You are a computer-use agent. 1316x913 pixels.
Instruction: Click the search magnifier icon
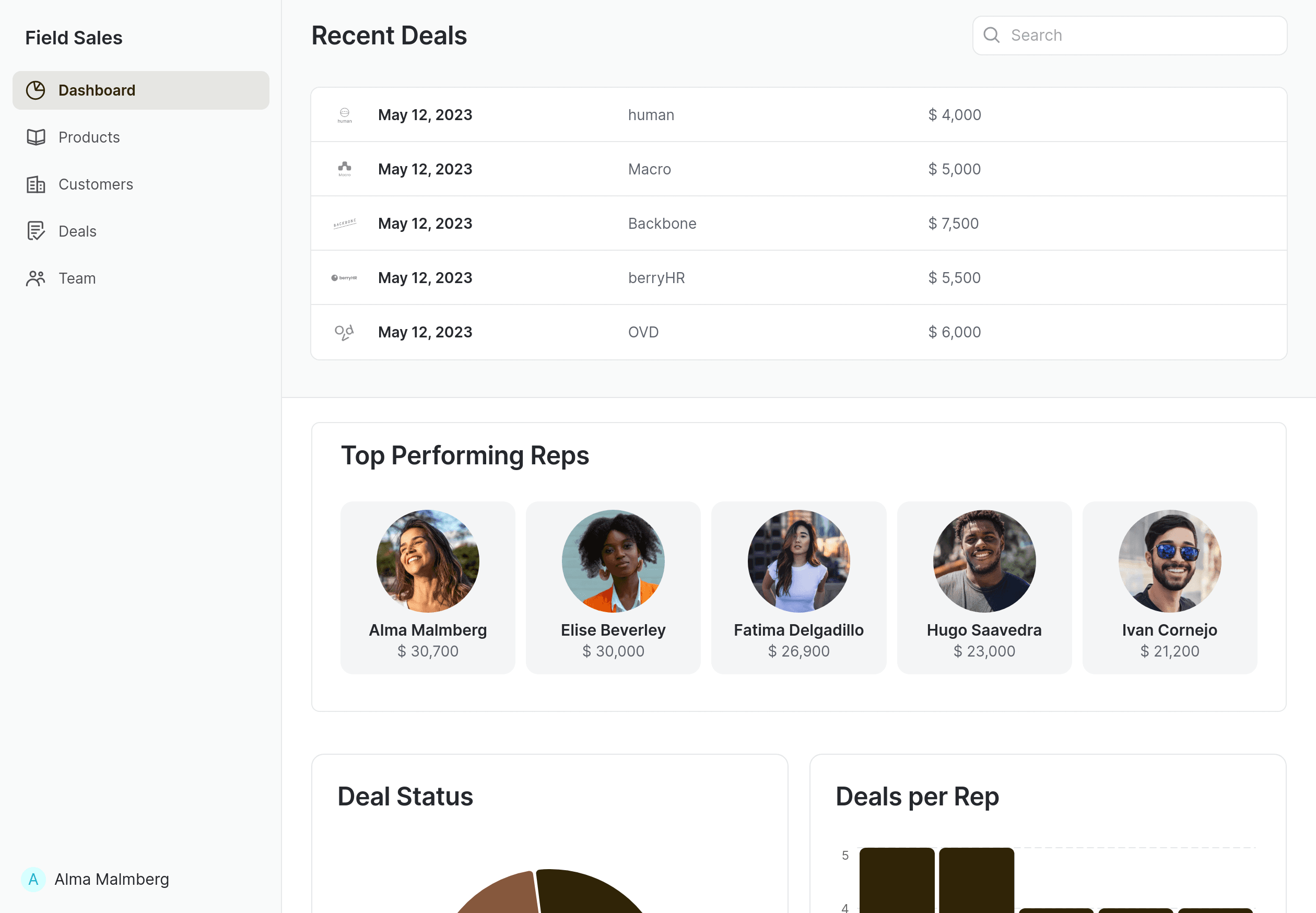tap(992, 36)
